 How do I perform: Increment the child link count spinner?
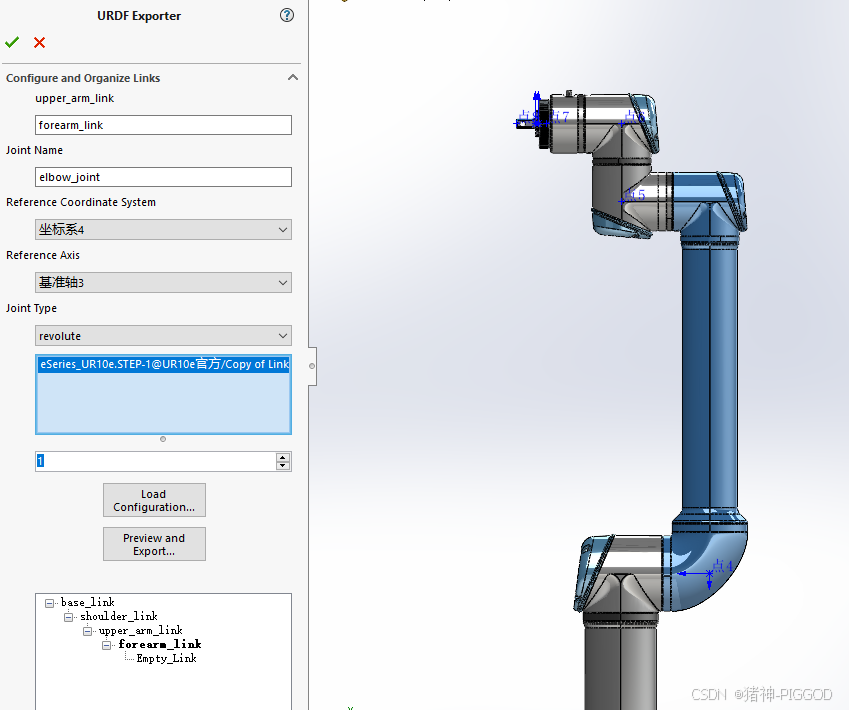[x=283, y=456]
